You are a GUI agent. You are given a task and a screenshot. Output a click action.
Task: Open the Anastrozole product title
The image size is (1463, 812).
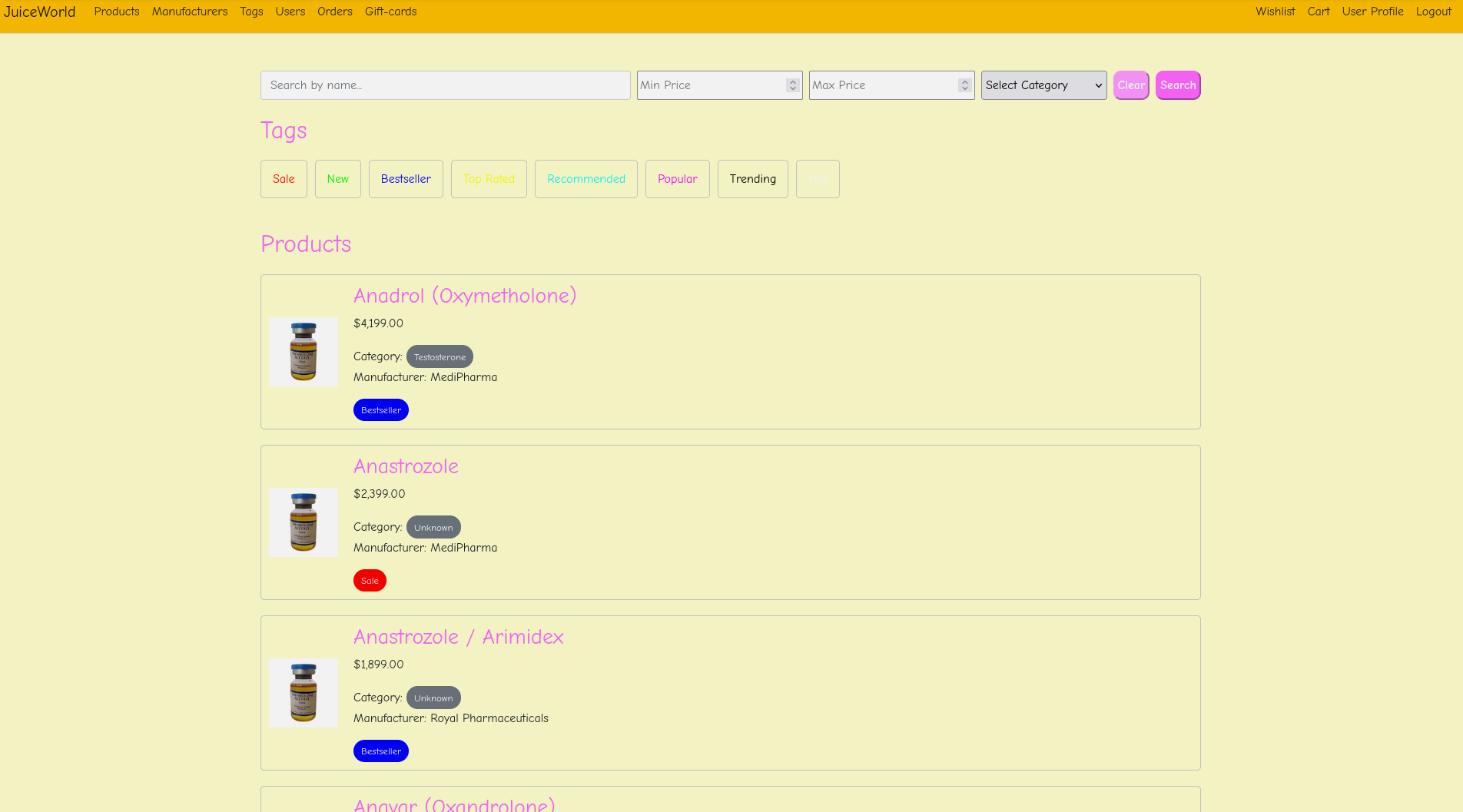[x=406, y=466]
